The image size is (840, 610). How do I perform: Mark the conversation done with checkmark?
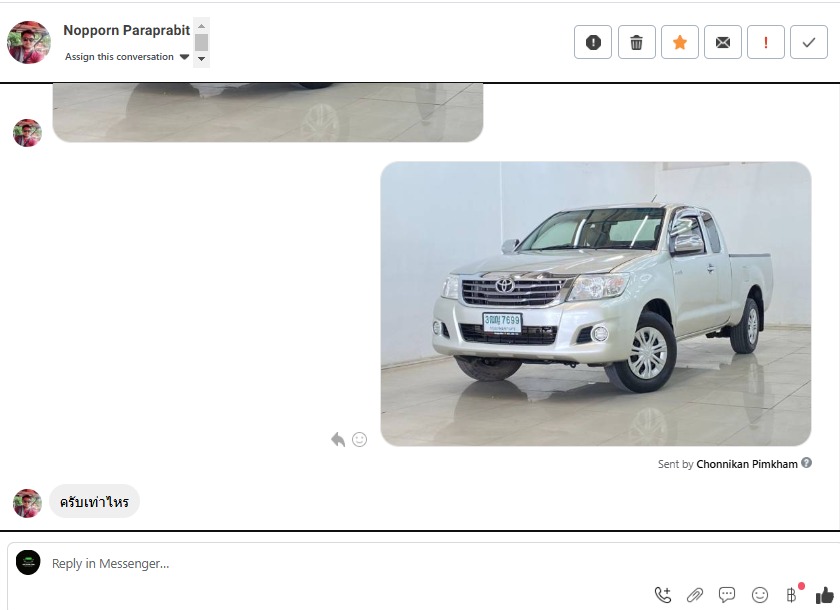(x=809, y=42)
